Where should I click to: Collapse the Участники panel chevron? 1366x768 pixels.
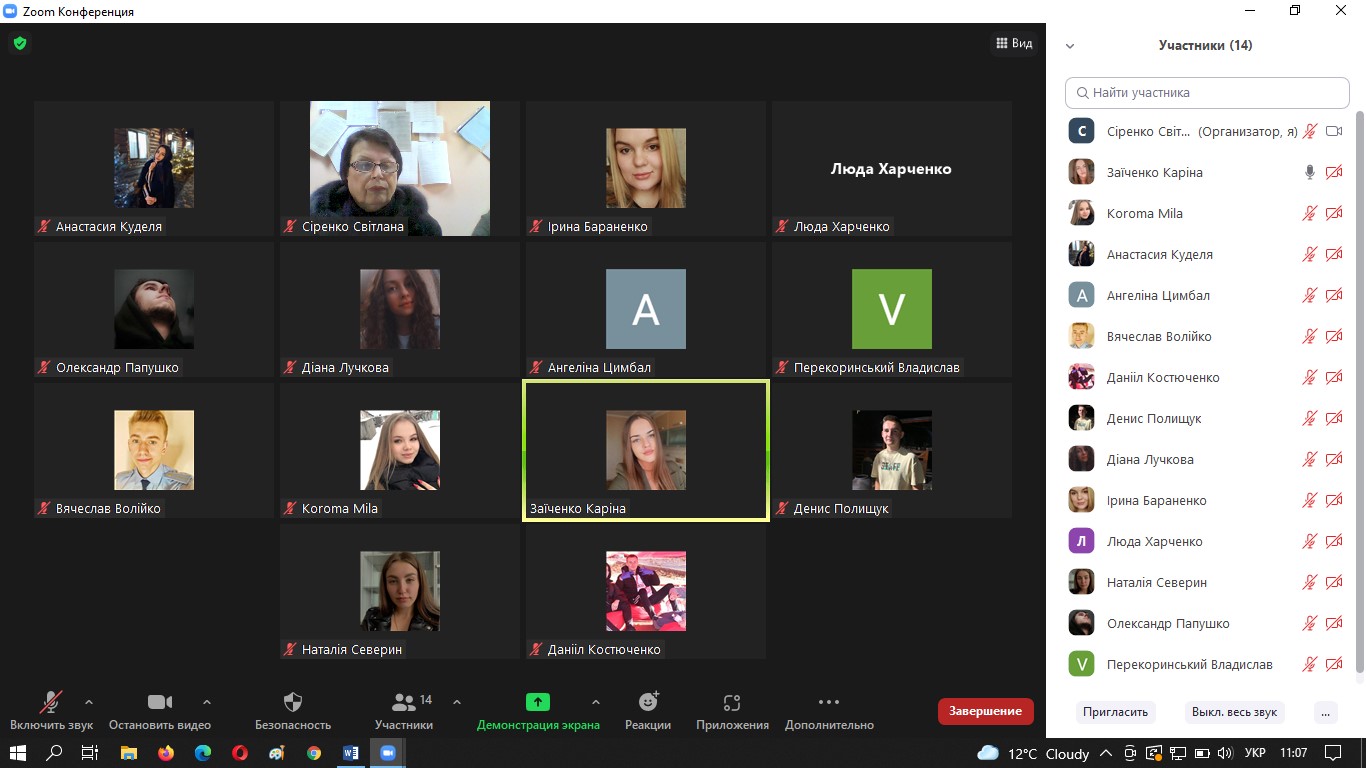pos(1070,46)
